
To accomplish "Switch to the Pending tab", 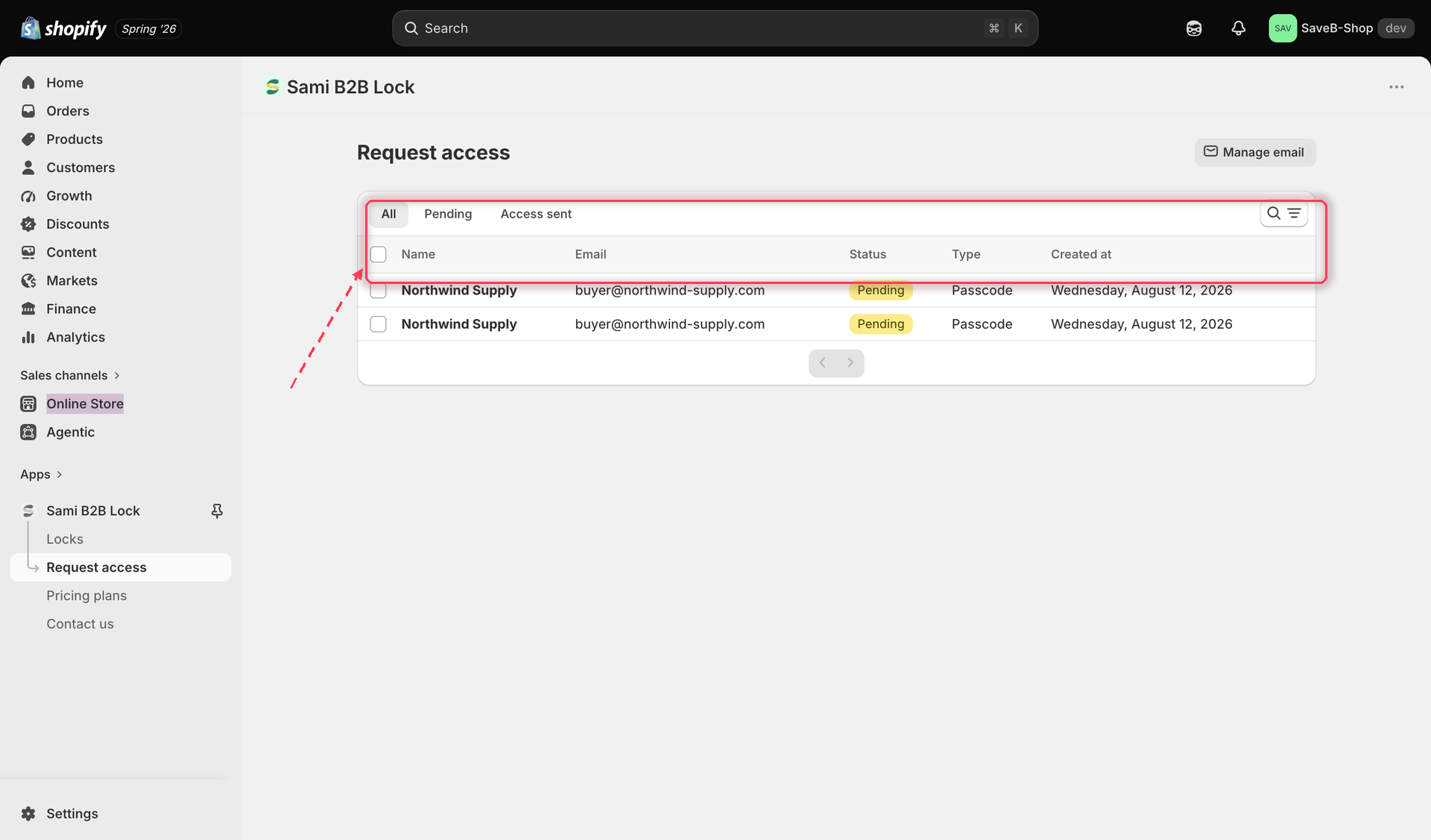I will point(448,214).
